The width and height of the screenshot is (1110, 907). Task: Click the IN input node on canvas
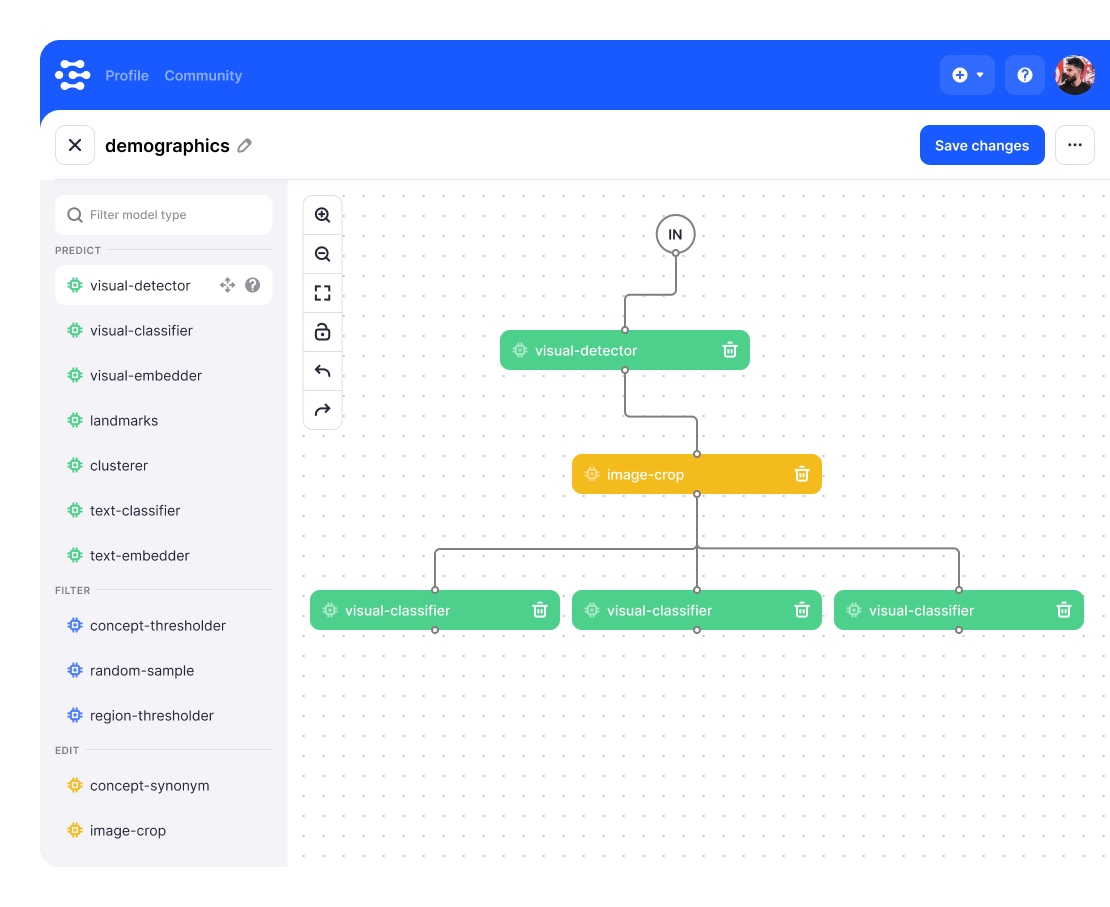click(675, 234)
